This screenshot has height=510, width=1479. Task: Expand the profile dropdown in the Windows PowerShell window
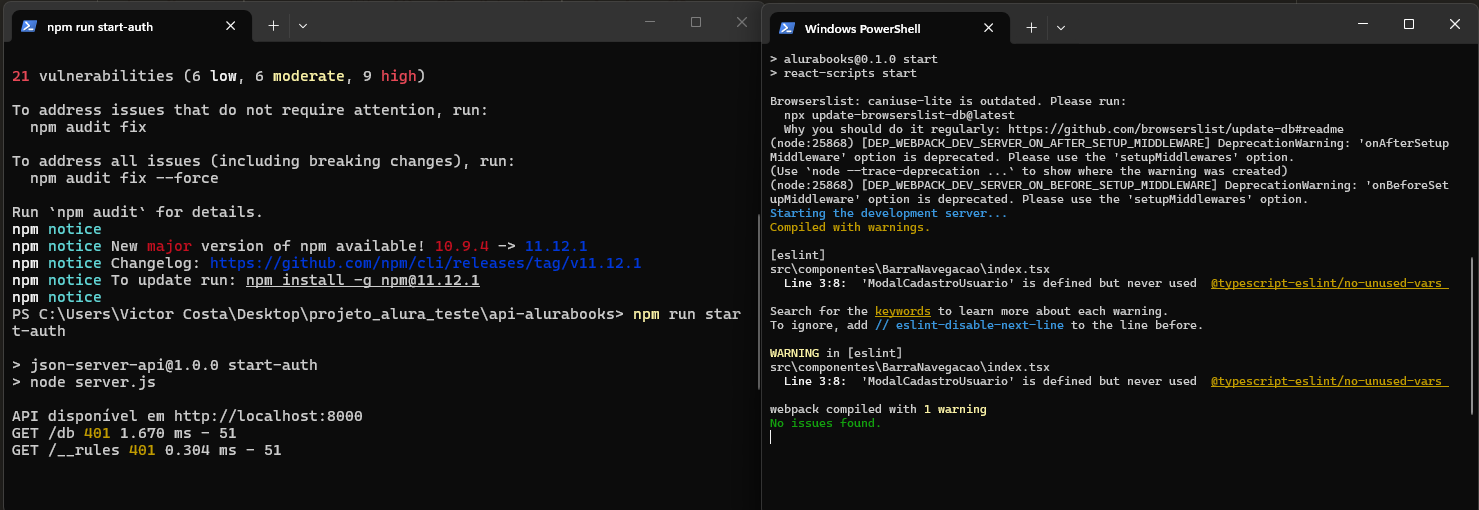[1061, 28]
